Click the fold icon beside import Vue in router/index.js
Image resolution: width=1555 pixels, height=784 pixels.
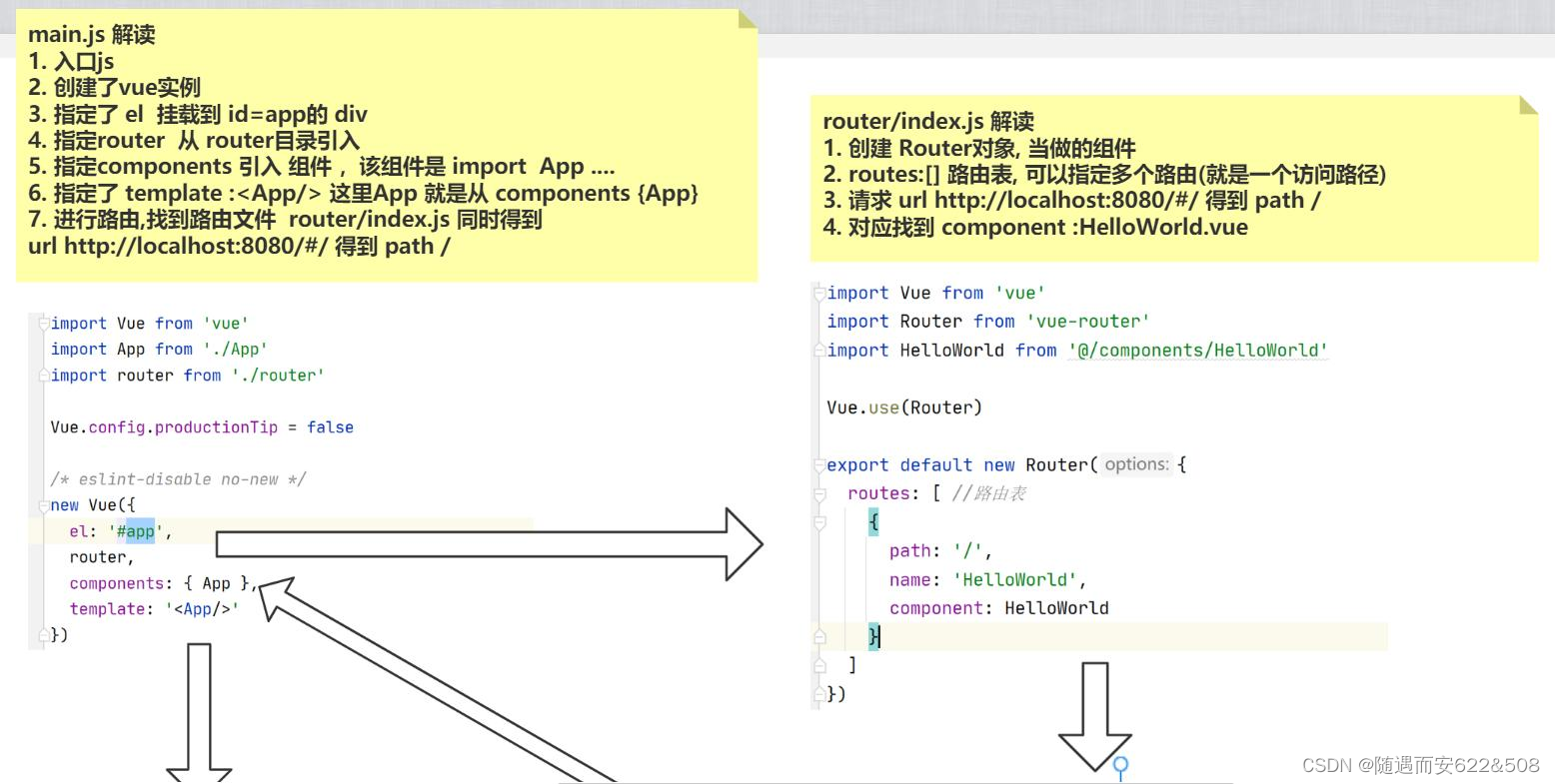coord(817,293)
